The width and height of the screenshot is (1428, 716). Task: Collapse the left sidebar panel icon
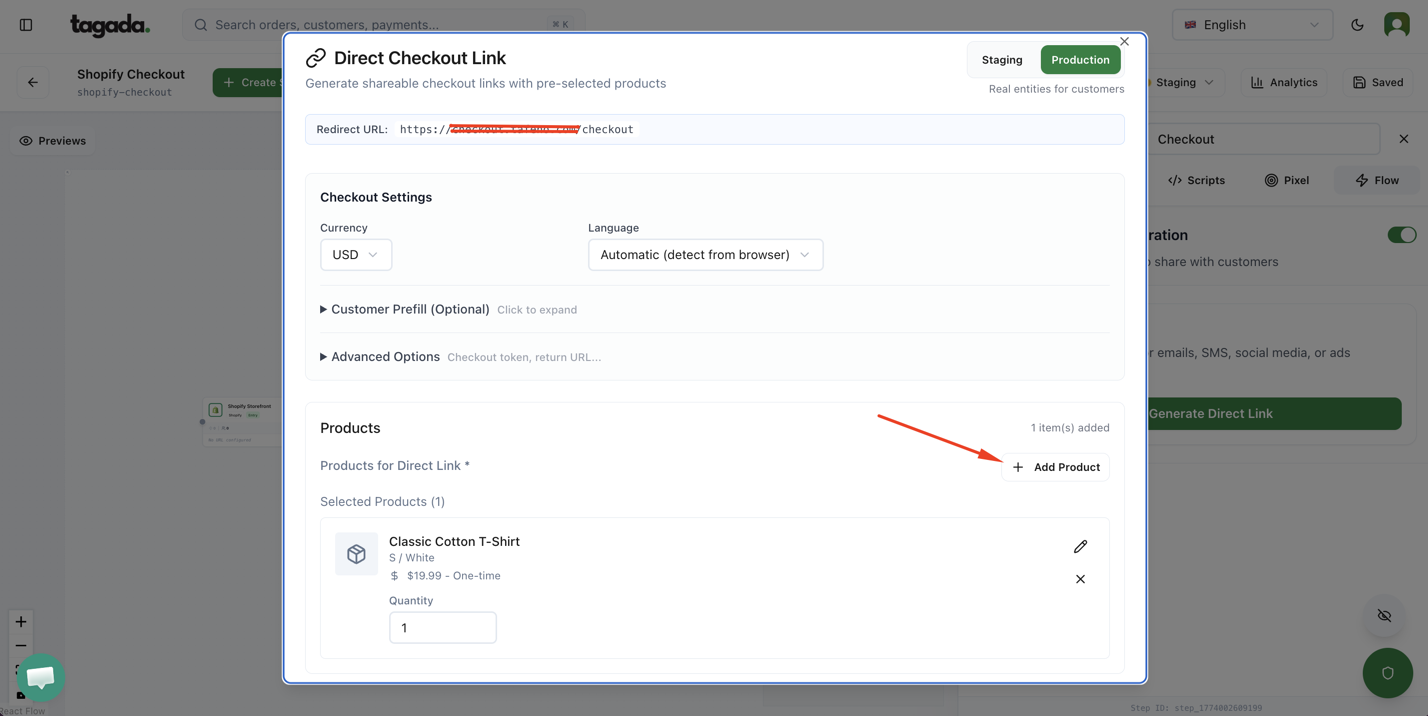[x=26, y=25]
